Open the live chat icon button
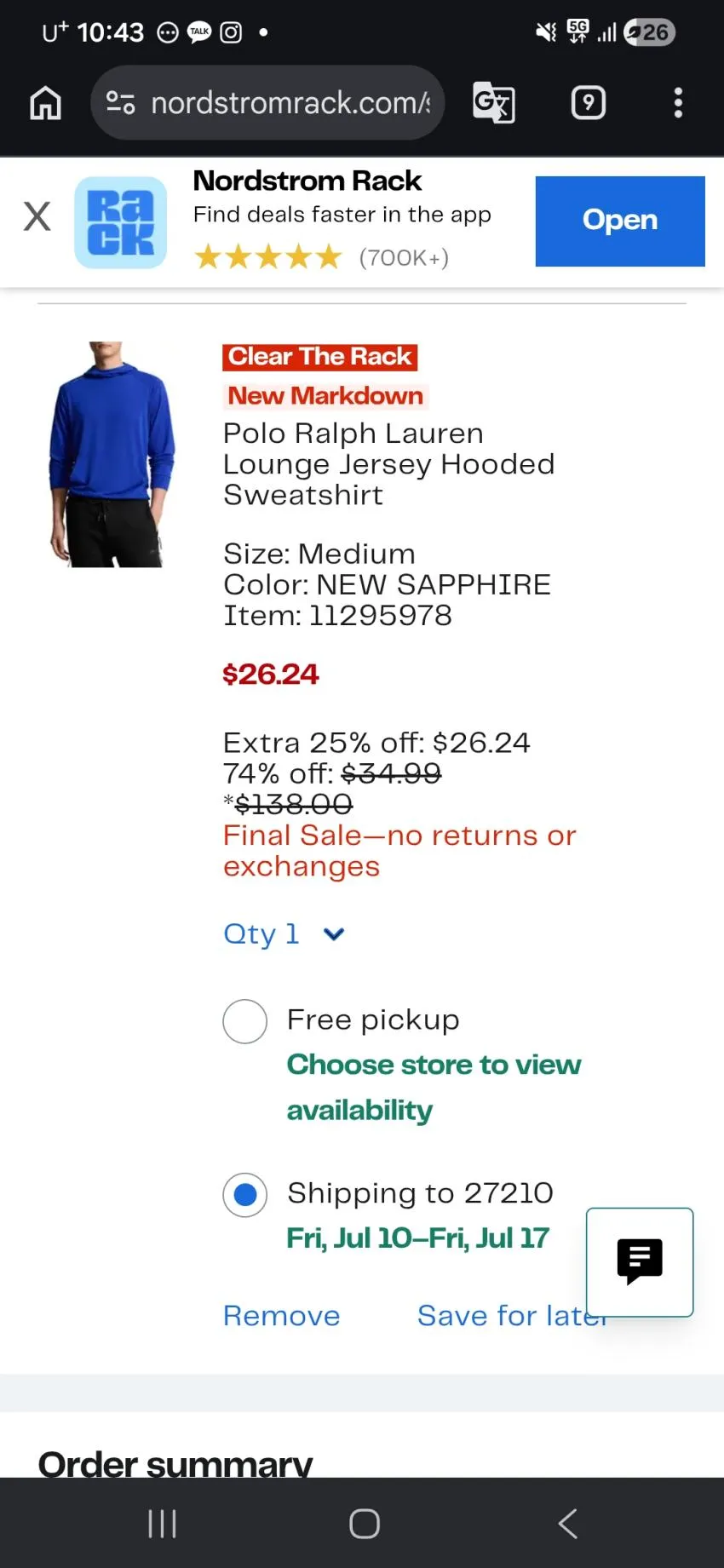This screenshot has height=1568, width=724. (x=640, y=1262)
